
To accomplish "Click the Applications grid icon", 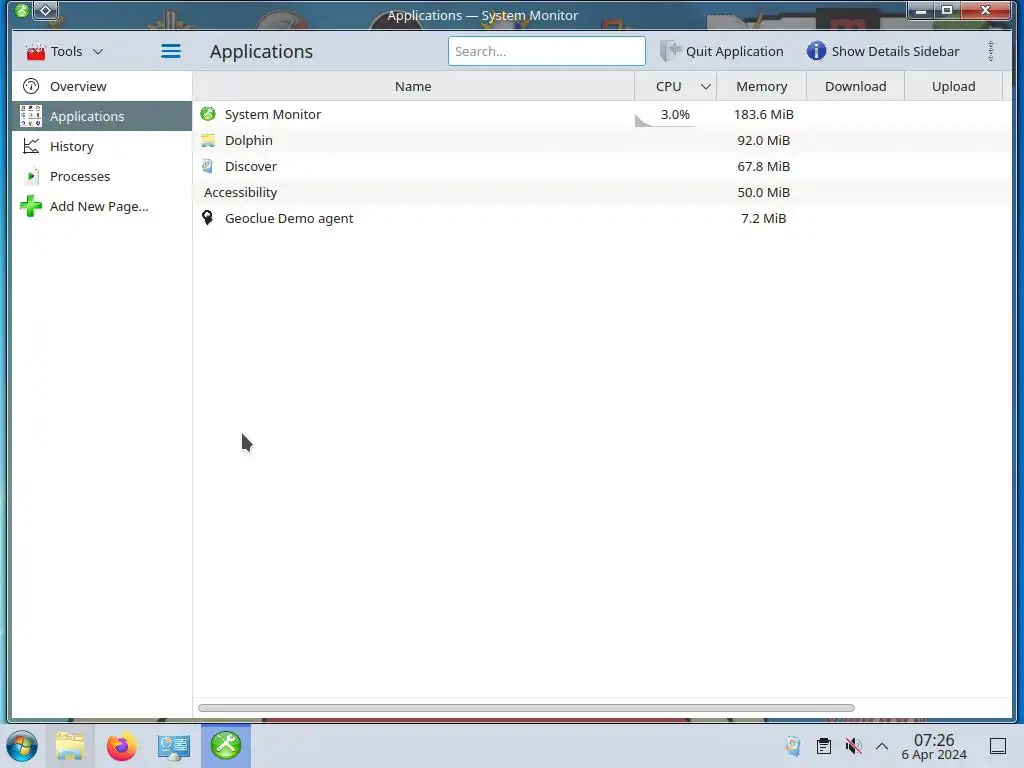I will [x=31, y=116].
